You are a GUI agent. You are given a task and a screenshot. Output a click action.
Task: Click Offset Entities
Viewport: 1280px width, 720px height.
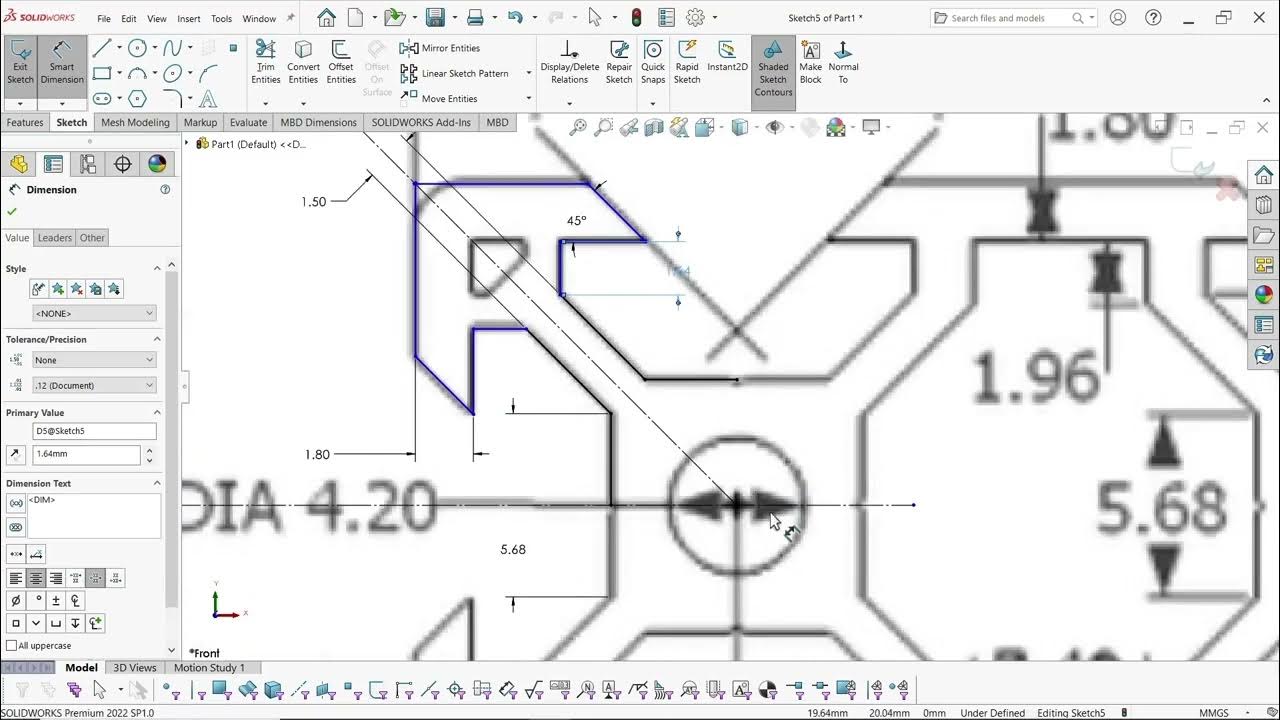click(x=341, y=63)
